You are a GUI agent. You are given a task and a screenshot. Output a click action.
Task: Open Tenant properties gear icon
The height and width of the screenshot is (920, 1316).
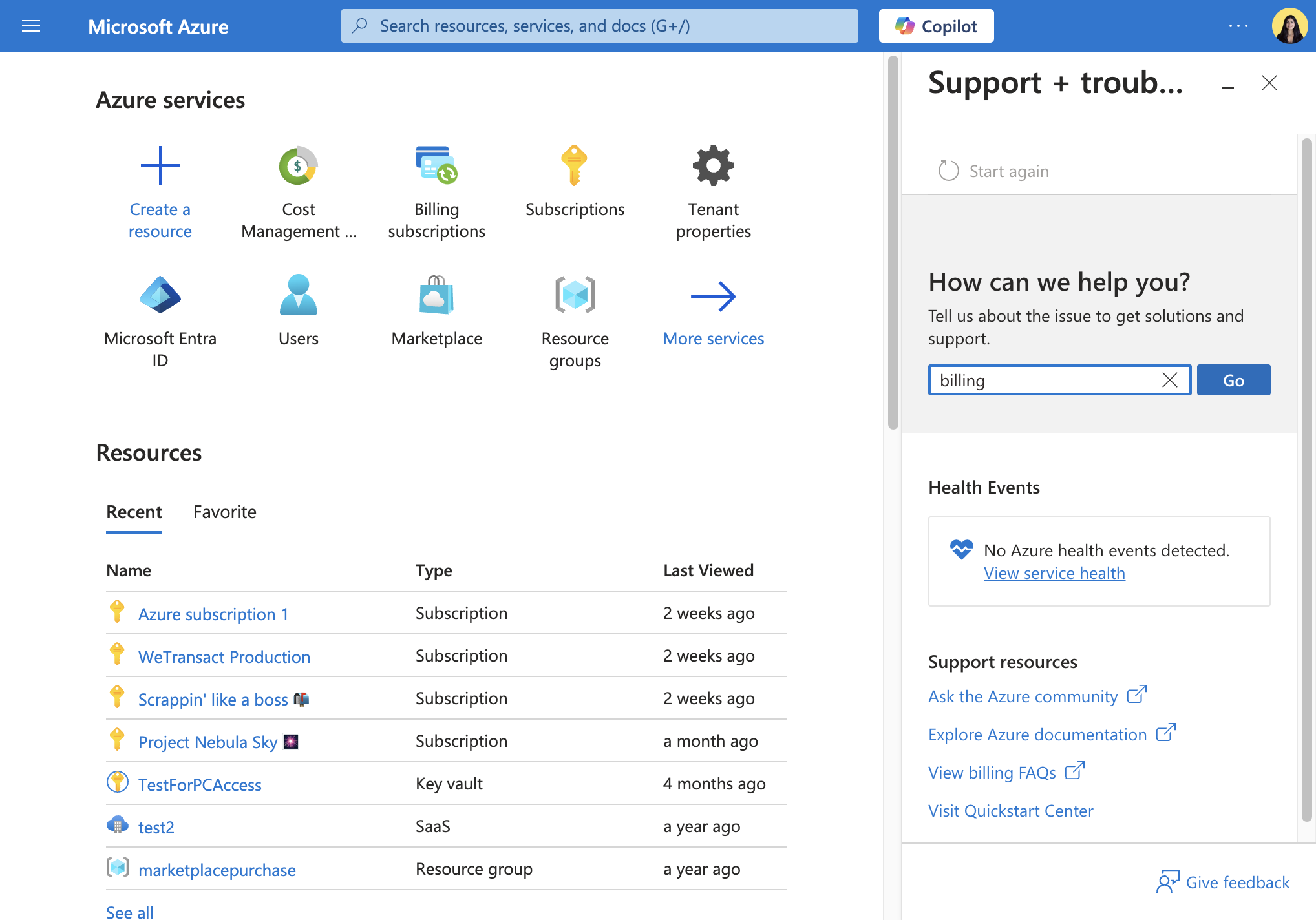[713, 165]
